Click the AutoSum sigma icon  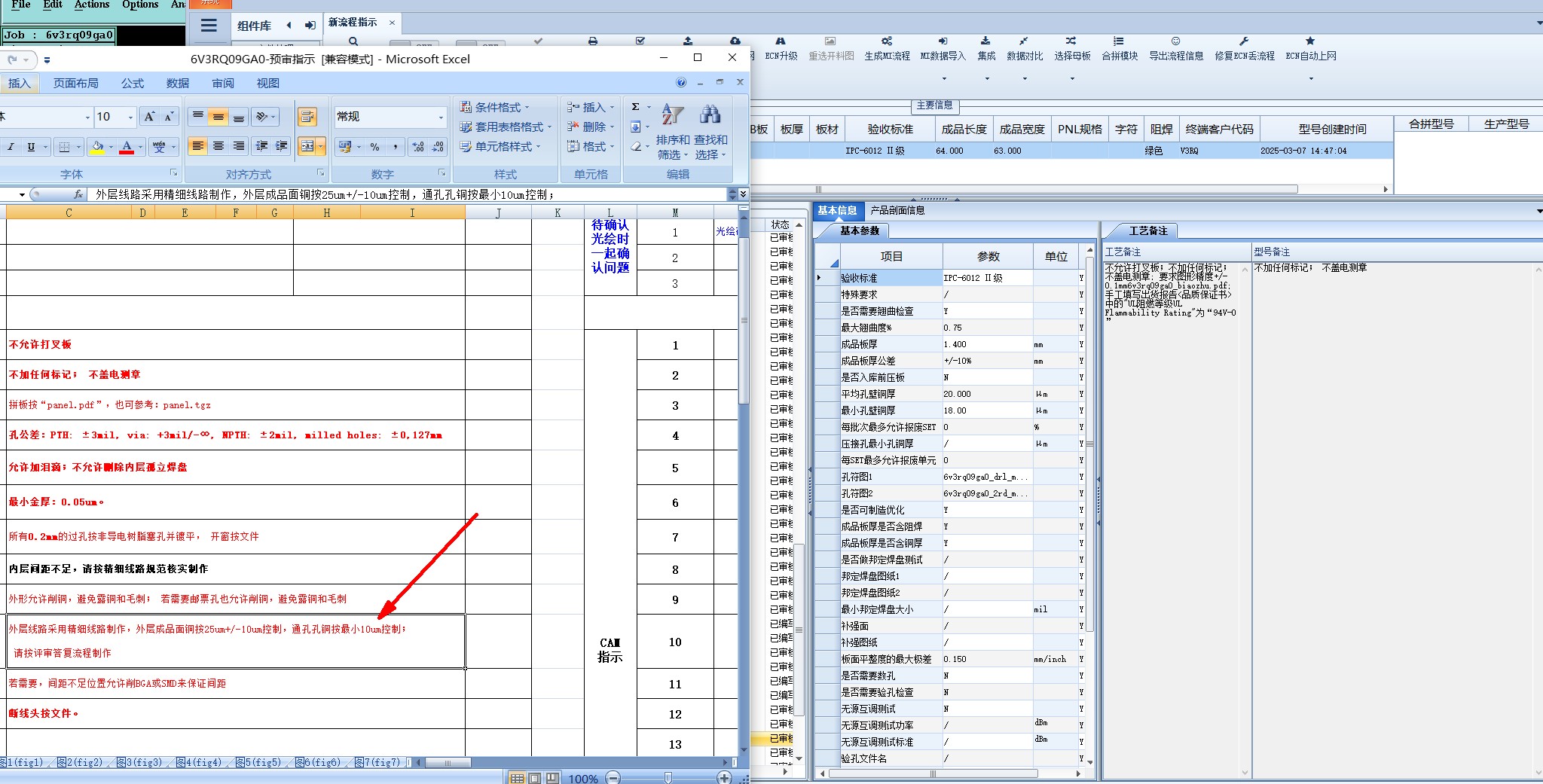pyautogui.click(x=636, y=107)
